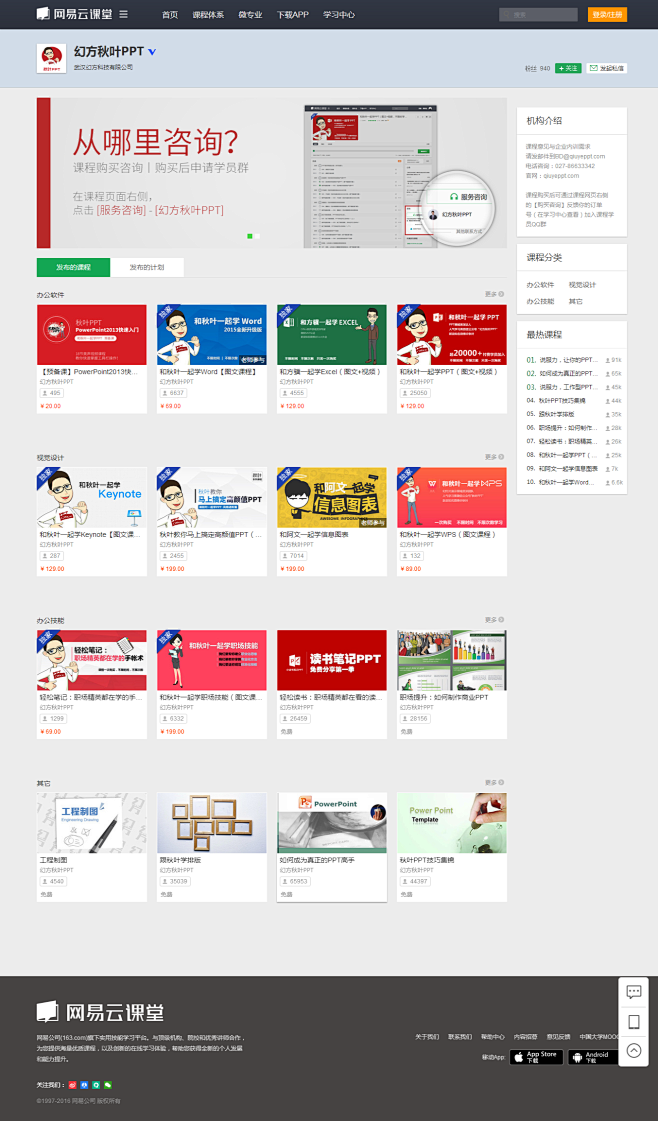Click the 幻方秋叶PPT profile avatar
The image size is (658, 1121).
tap(51, 58)
